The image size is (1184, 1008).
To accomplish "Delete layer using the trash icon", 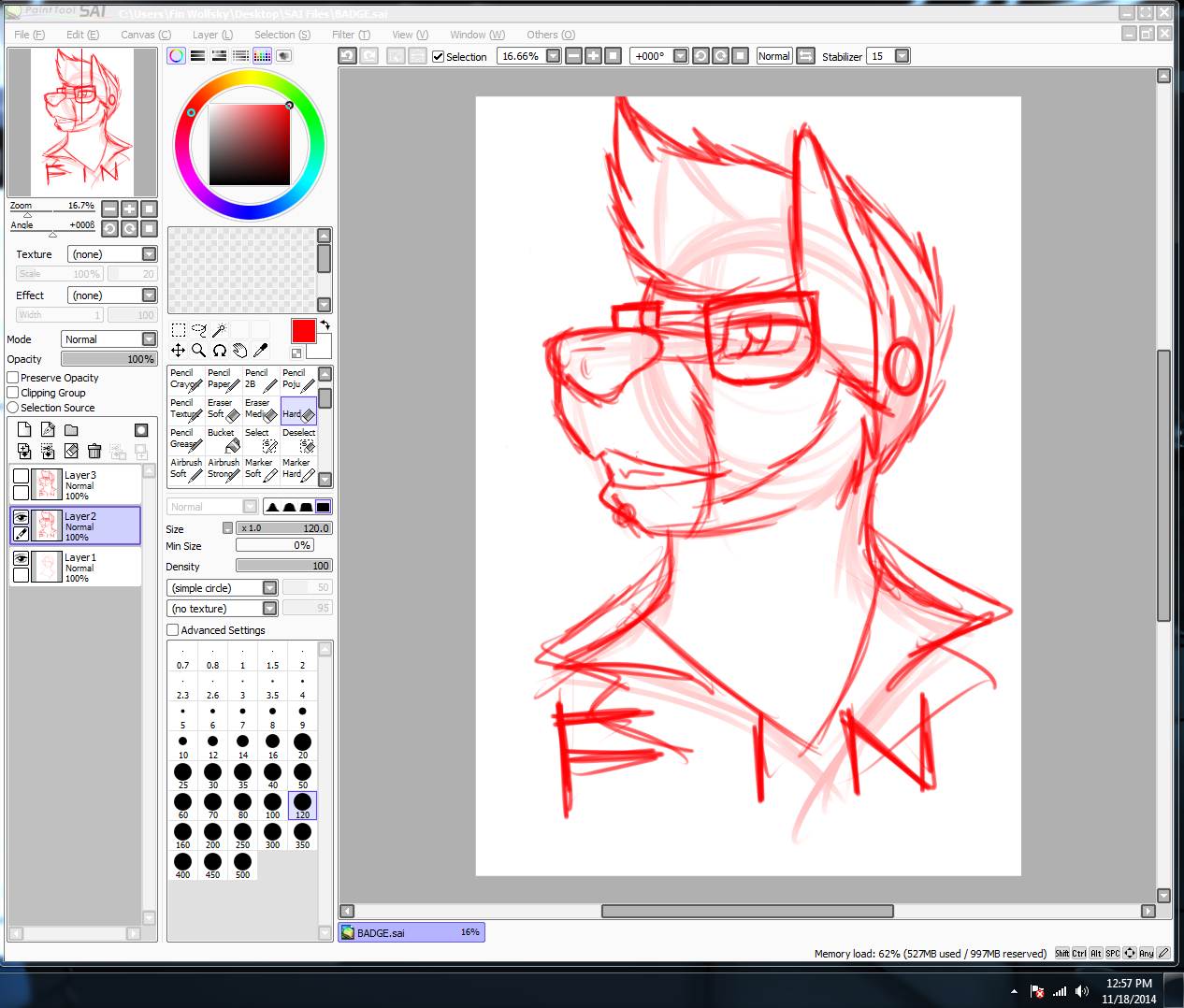I will [x=94, y=452].
